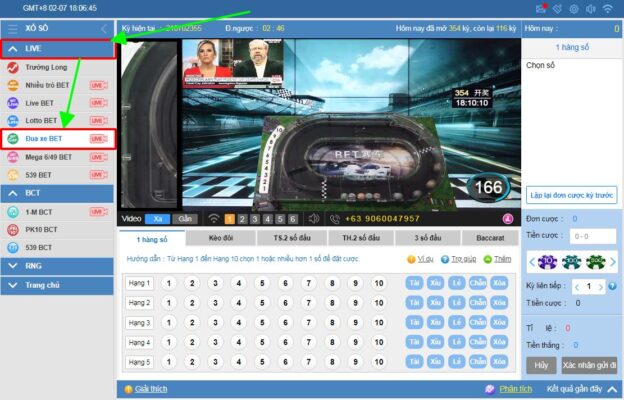The width and height of the screenshot is (624, 400).
Task: Collapse the LIVE sidebar section
Action: tap(12, 48)
